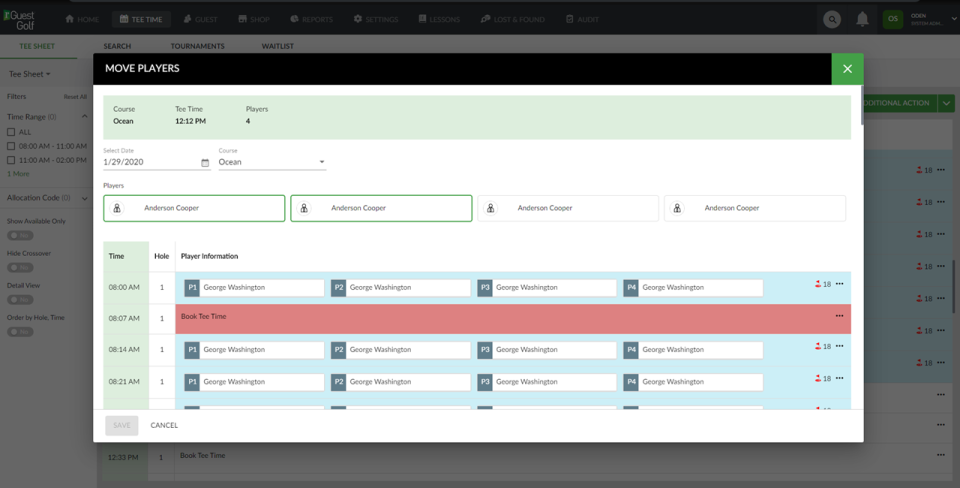This screenshot has width=960, height=488.
Task: Collapse the Time Range filter section
Action: (x=84, y=116)
